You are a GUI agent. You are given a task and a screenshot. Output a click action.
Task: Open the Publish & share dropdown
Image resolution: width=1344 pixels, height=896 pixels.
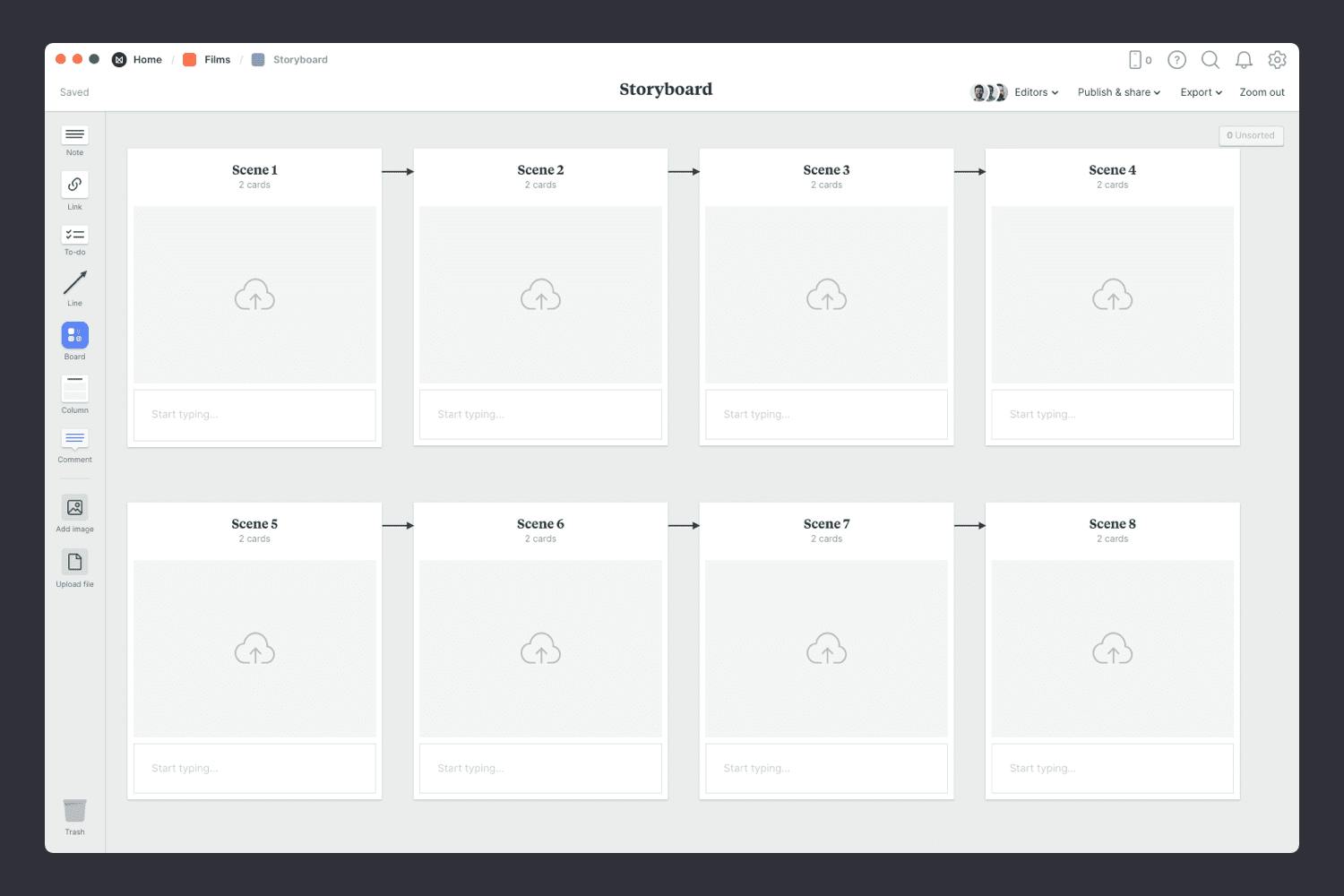point(1116,92)
